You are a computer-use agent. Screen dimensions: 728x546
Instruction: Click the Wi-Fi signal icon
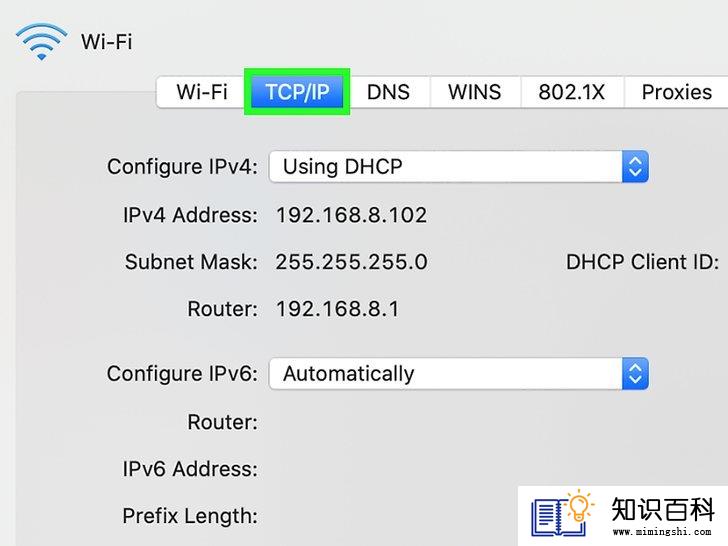point(41,41)
